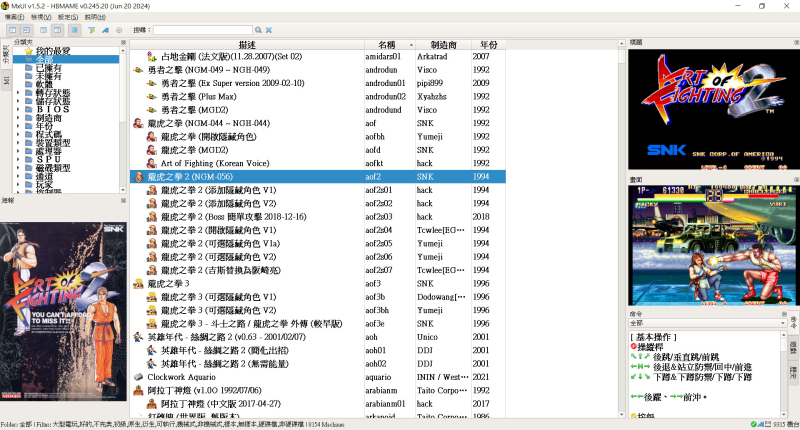
Task: Expand the 儲存狀態 tree node
Action: pyautogui.click(x=18, y=101)
